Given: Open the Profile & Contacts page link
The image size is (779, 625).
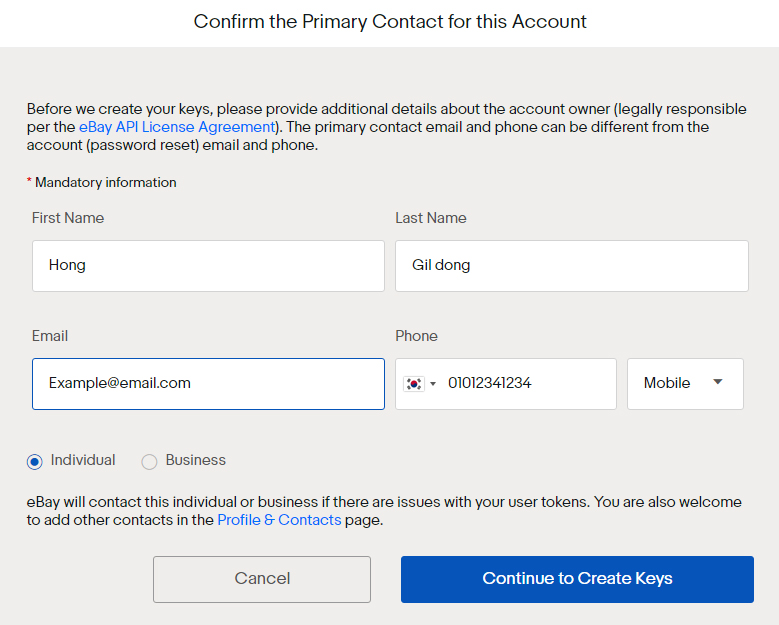Looking at the screenshot, I should pyautogui.click(x=279, y=520).
